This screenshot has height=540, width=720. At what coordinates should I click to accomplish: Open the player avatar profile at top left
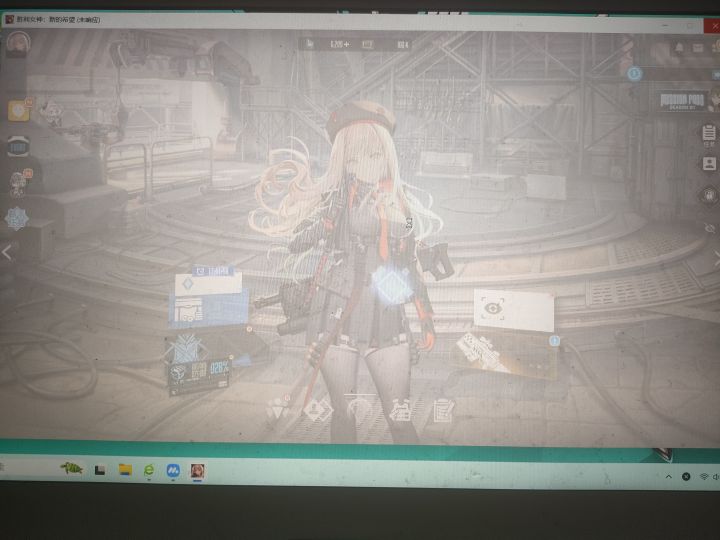(18, 44)
